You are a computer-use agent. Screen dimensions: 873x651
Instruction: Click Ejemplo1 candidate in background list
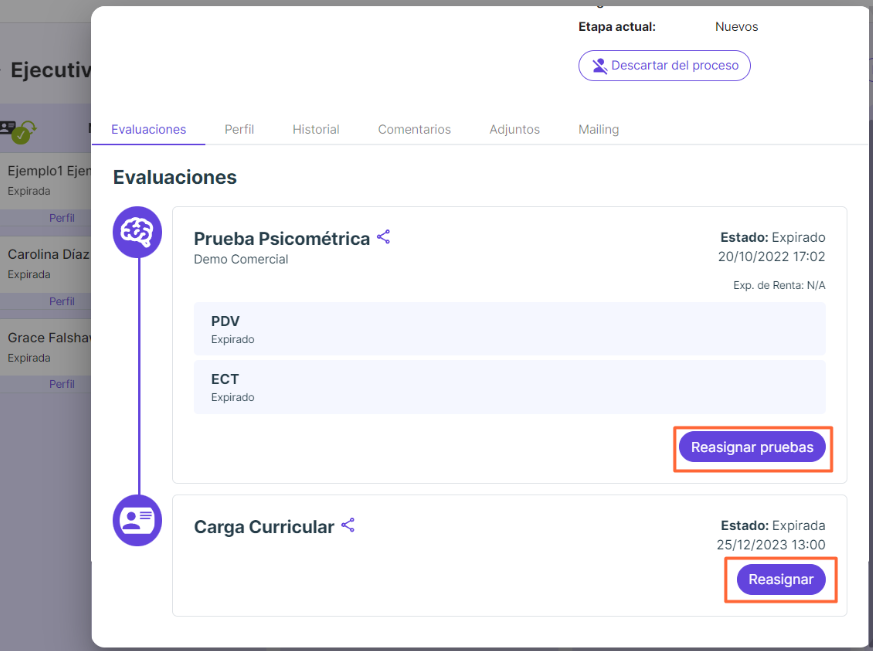49,171
